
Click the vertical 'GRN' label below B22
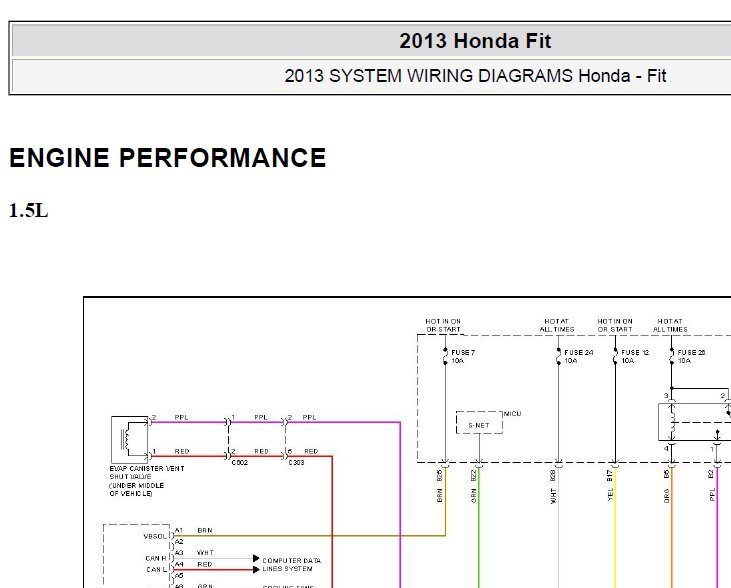click(x=474, y=495)
